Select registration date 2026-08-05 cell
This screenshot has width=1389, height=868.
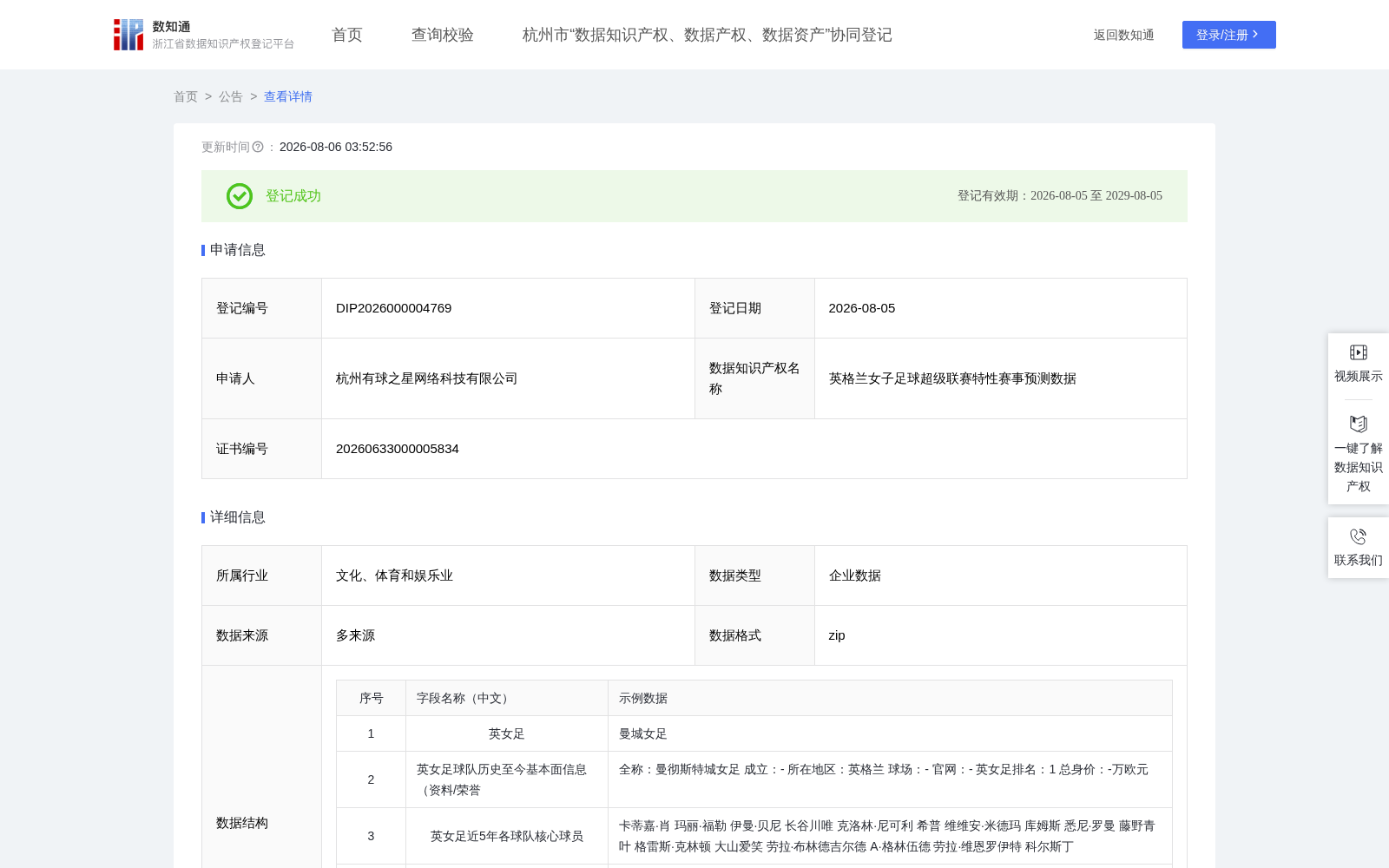tap(1001, 308)
